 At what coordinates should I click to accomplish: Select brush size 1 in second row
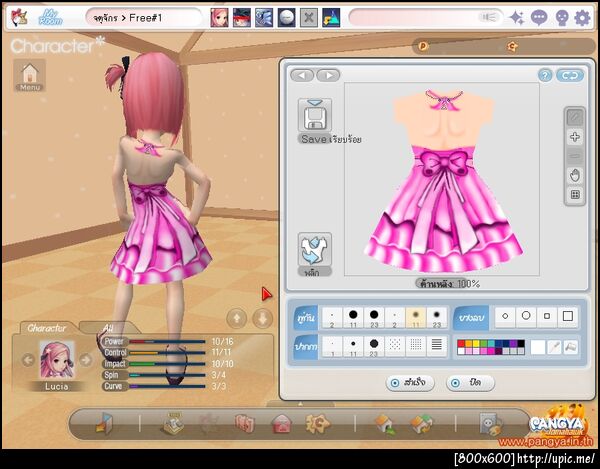pos(332,347)
